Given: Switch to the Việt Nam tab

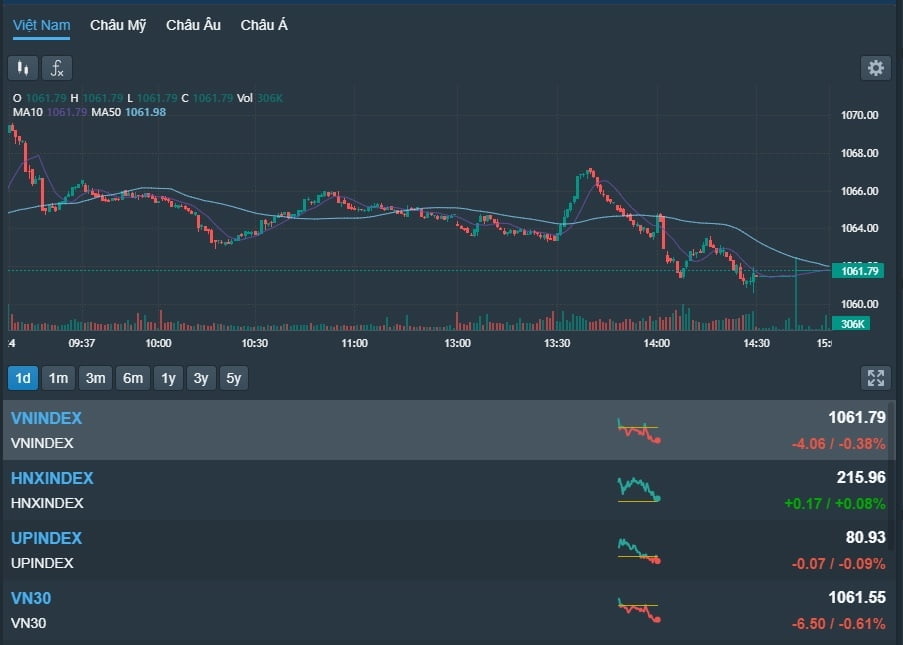Looking at the screenshot, I should 41,25.
